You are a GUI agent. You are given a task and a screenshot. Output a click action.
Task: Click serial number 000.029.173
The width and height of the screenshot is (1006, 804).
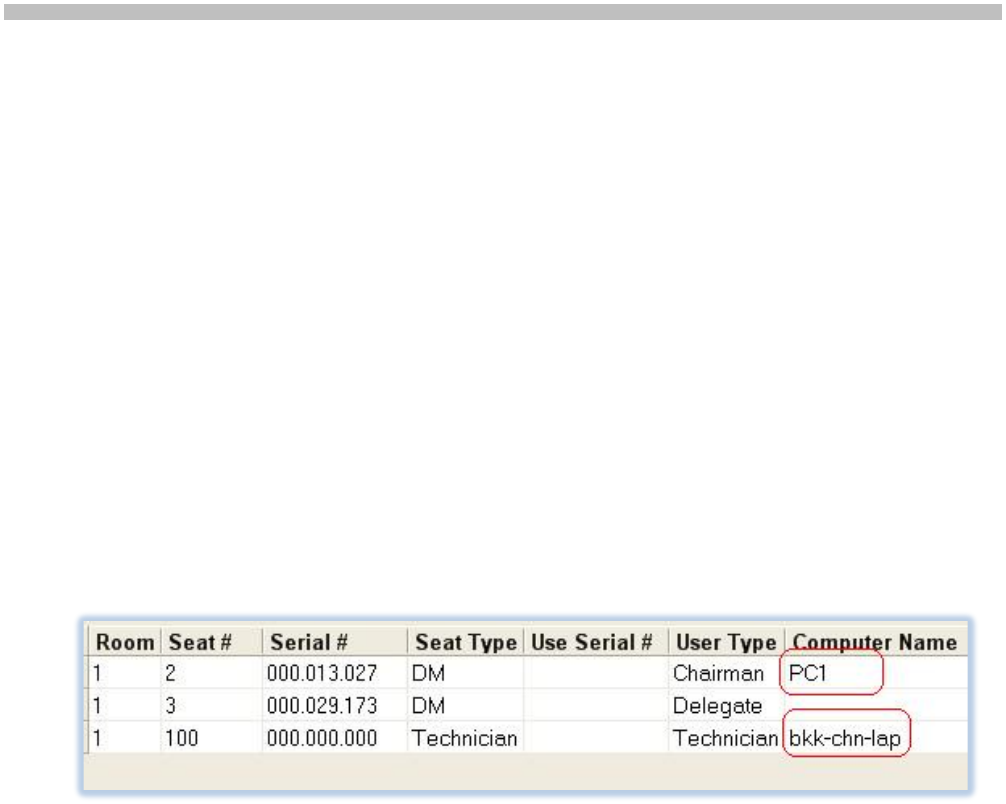(x=322, y=707)
